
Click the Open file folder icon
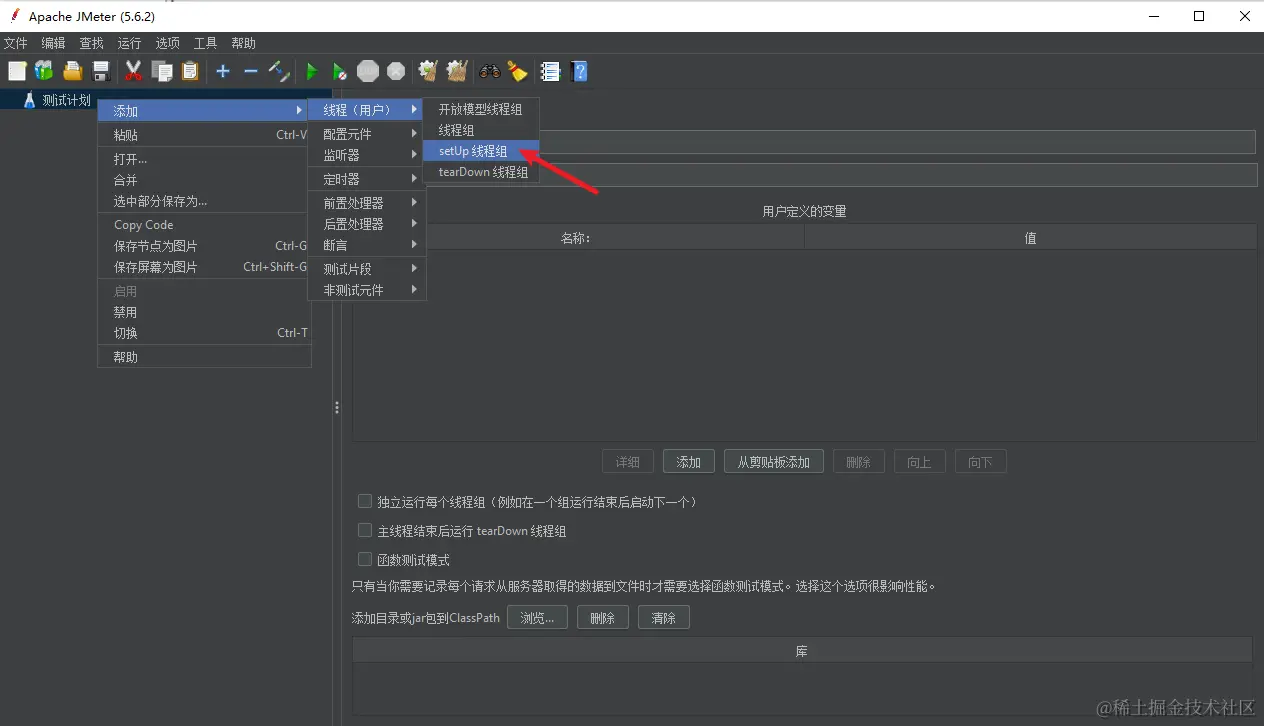(x=73, y=71)
